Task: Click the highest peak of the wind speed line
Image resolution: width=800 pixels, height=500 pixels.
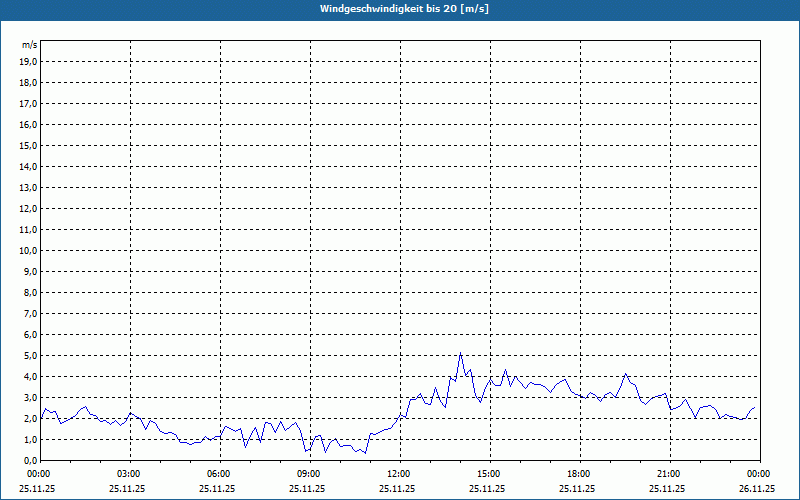Action: [460, 353]
